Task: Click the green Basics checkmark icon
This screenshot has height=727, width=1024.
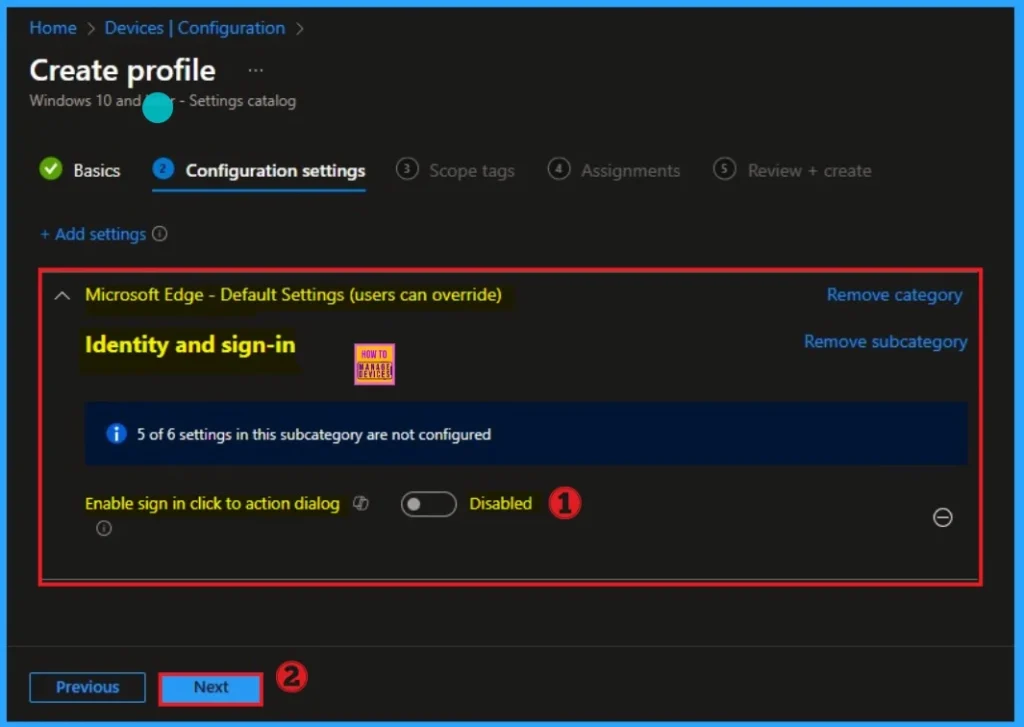Action: click(x=51, y=169)
